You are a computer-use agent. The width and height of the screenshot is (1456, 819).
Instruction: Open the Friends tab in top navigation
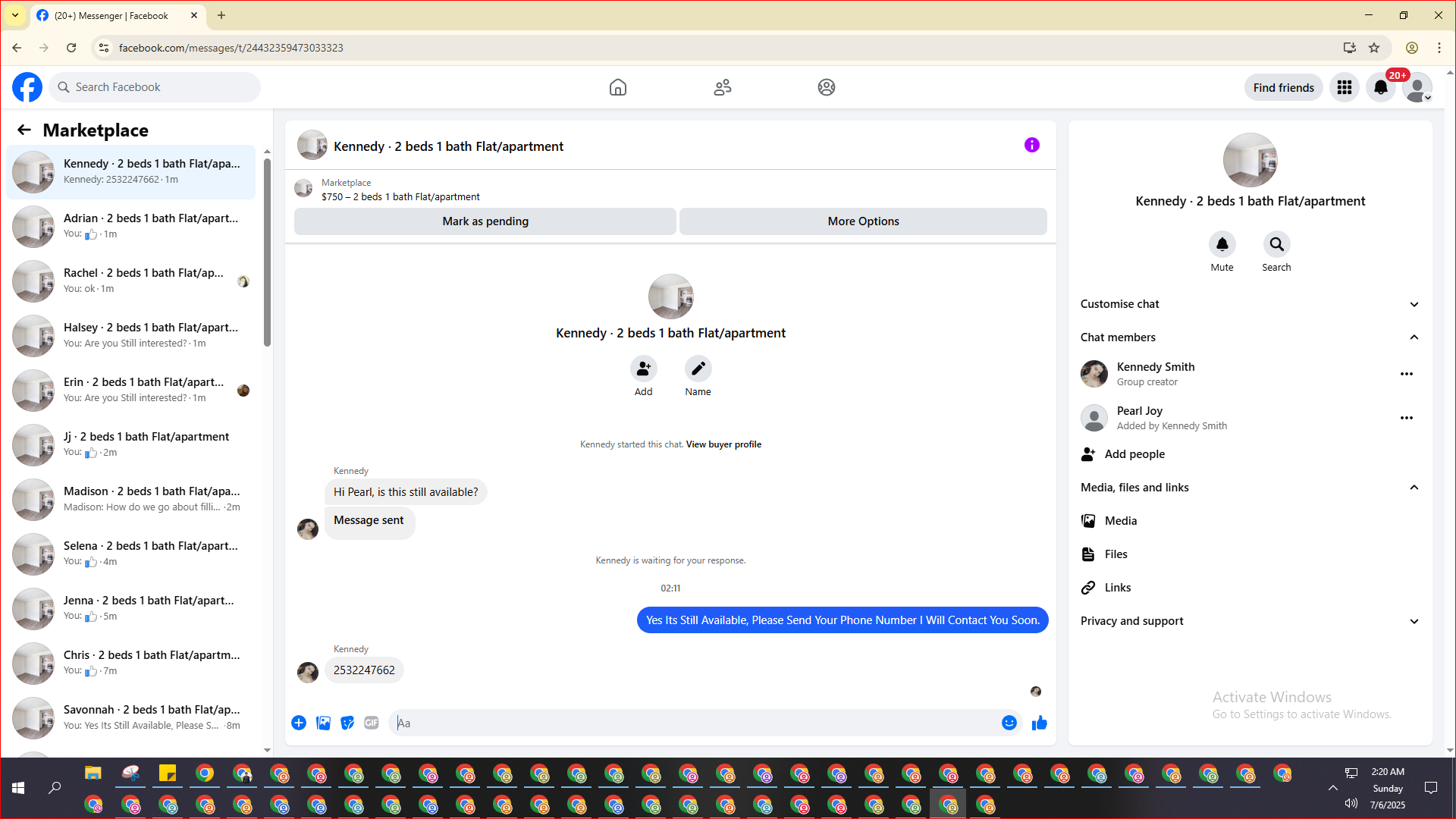(x=722, y=87)
